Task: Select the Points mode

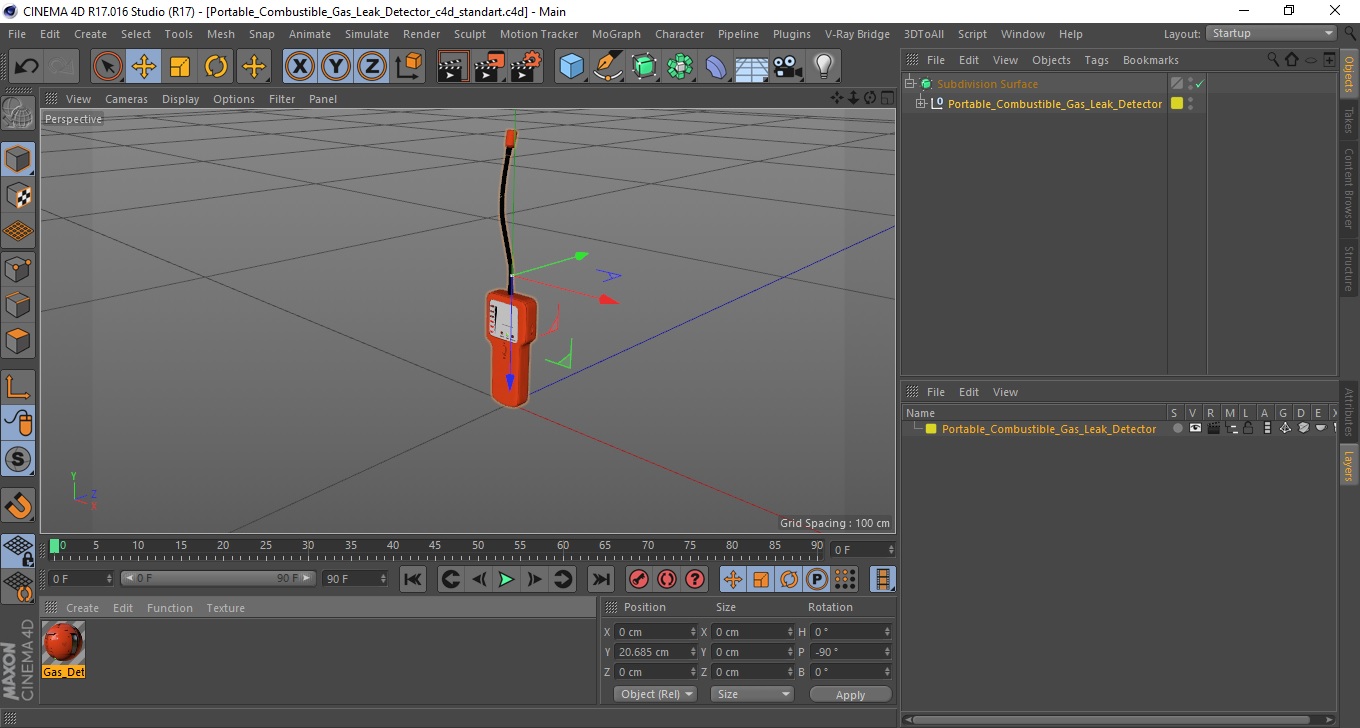Action: pyautogui.click(x=18, y=268)
